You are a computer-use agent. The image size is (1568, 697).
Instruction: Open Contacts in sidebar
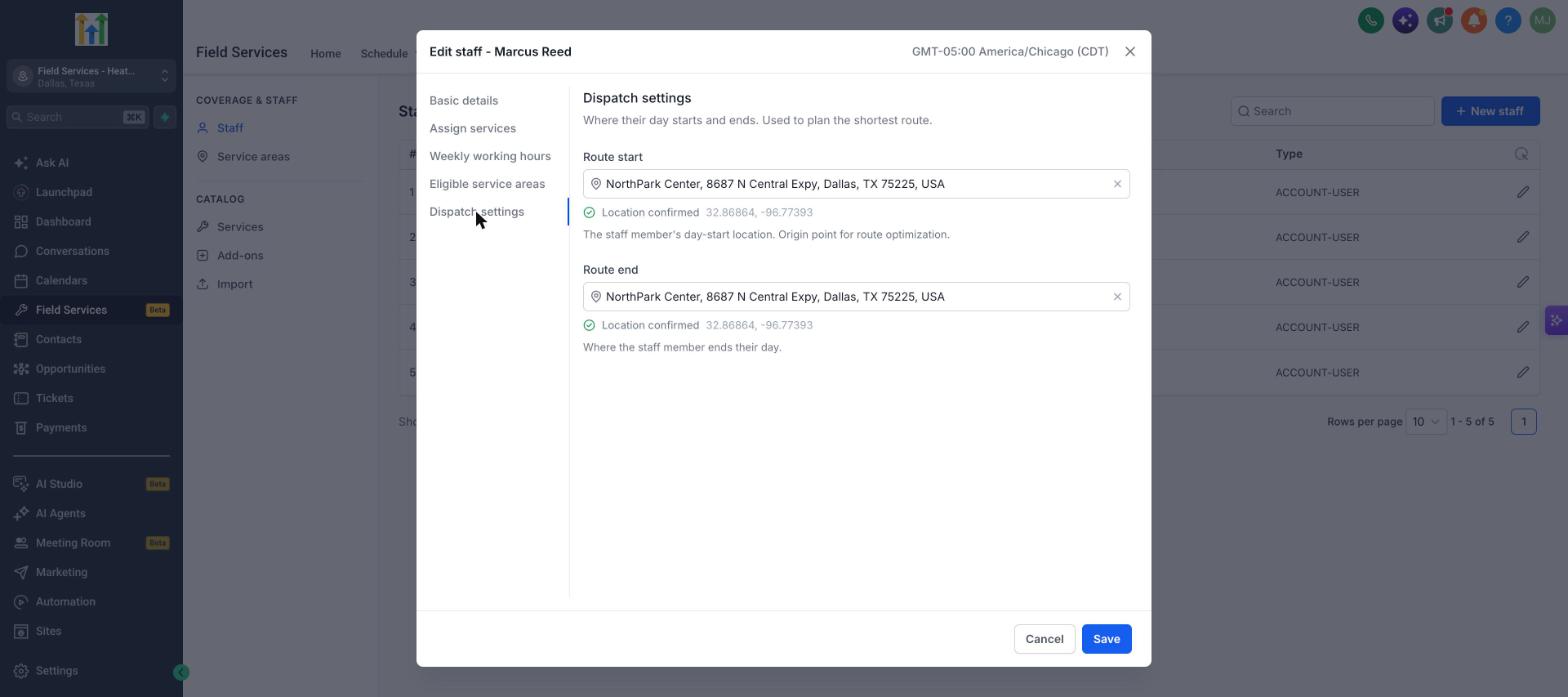point(91,340)
